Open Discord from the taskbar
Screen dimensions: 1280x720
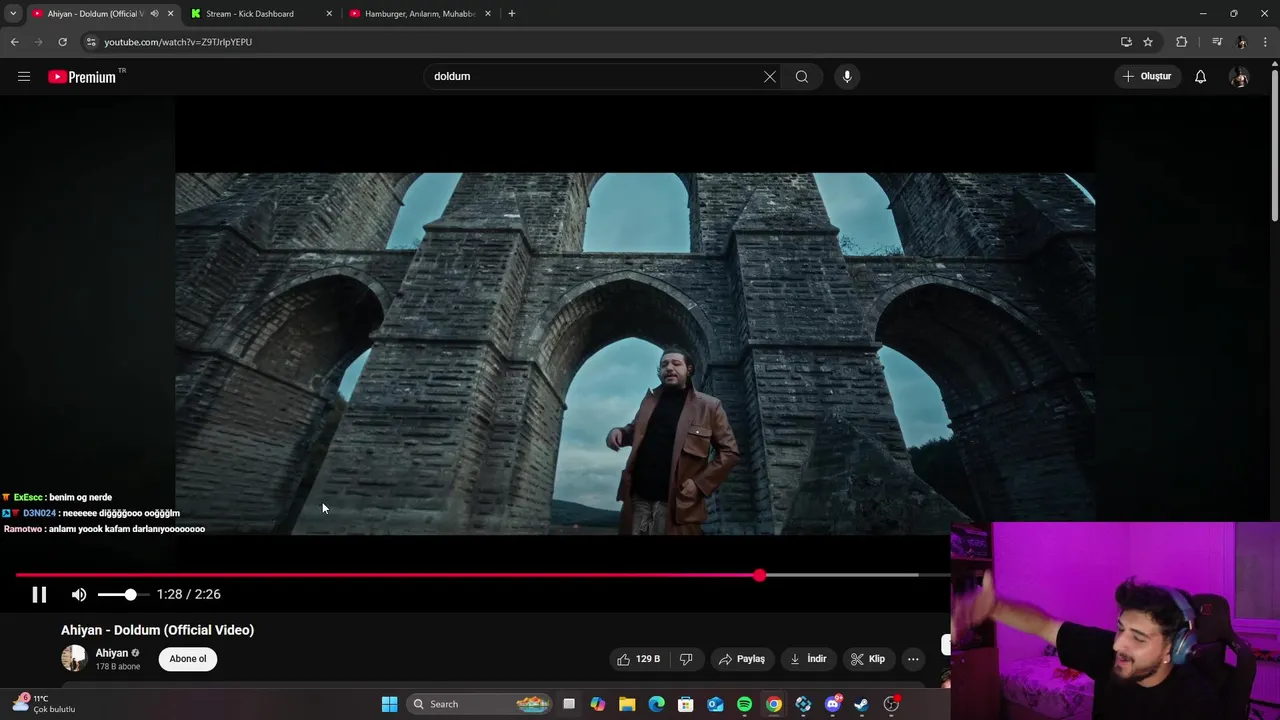click(833, 704)
